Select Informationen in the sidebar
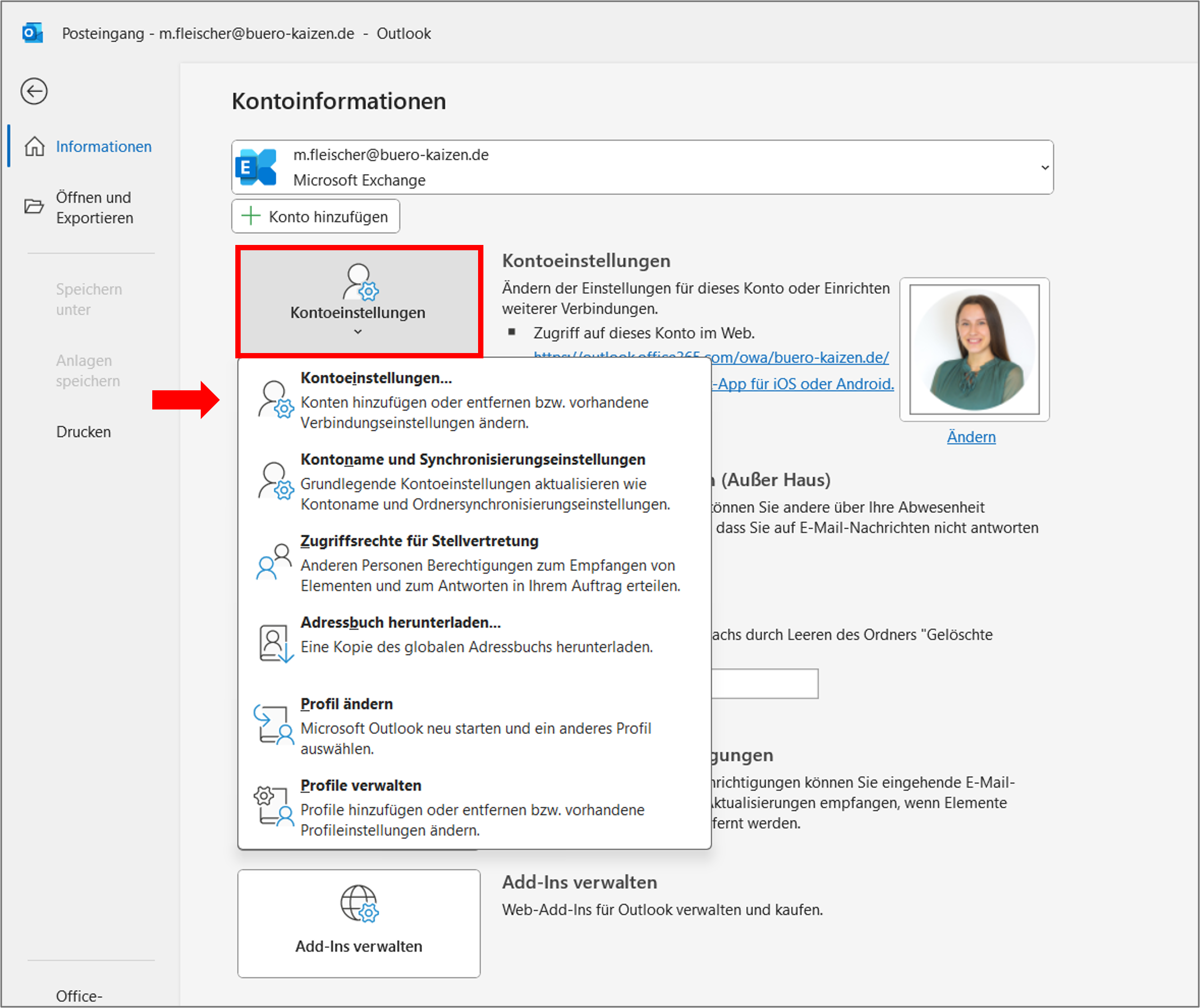This screenshot has width=1200, height=1008. point(103,146)
